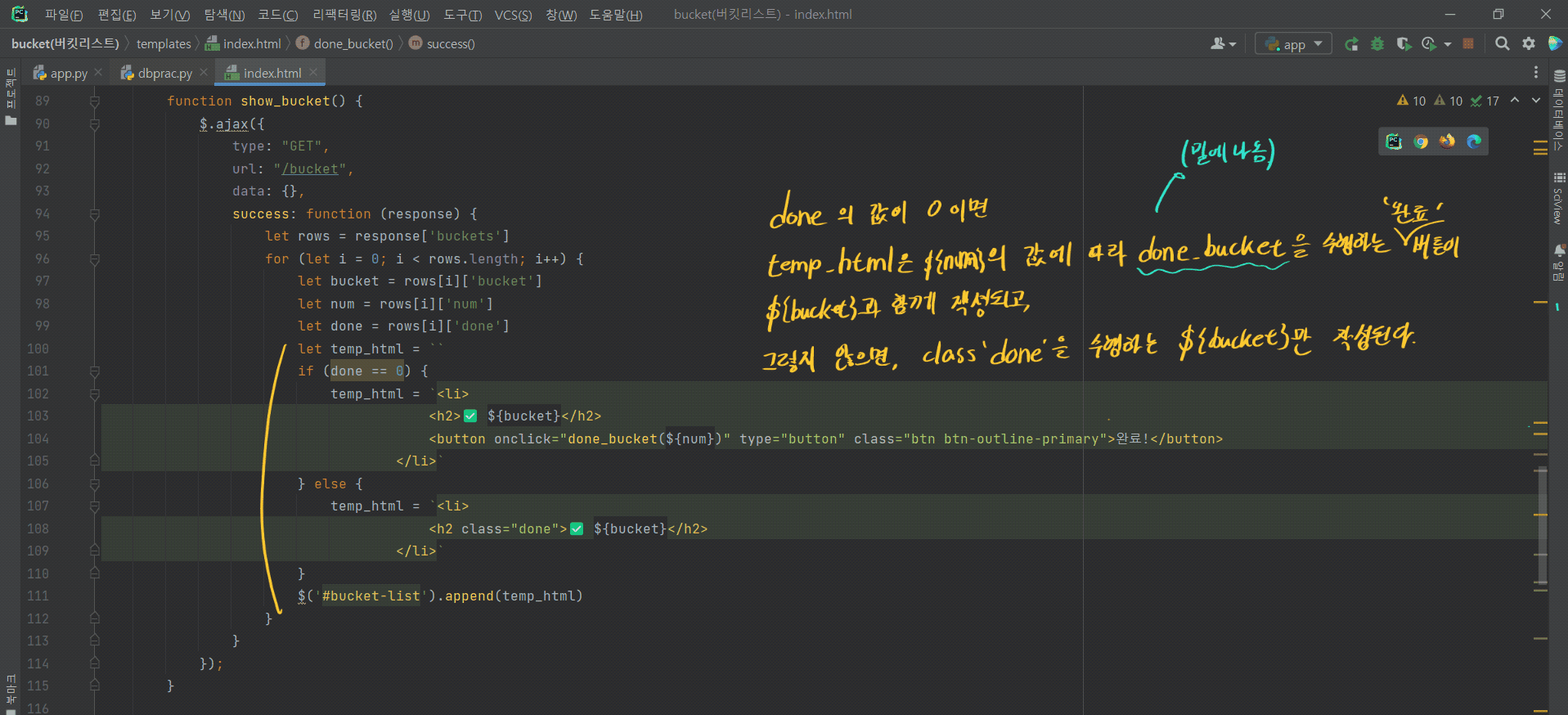Click the success() breadcrumb
The height and width of the screenshot is (715, 1568).
click(442, 43)
